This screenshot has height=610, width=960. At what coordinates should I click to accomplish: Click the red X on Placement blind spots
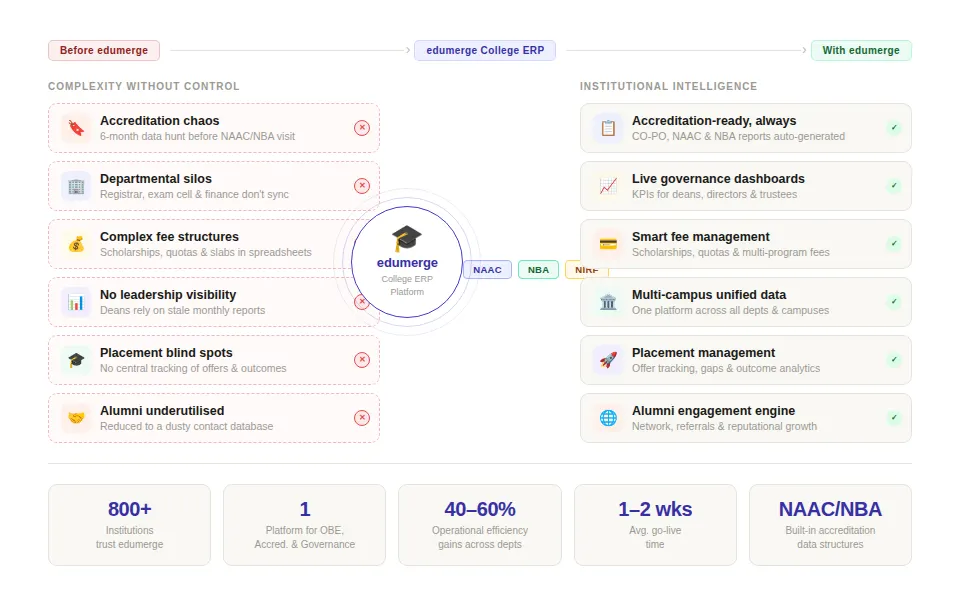tap(362, 360)
